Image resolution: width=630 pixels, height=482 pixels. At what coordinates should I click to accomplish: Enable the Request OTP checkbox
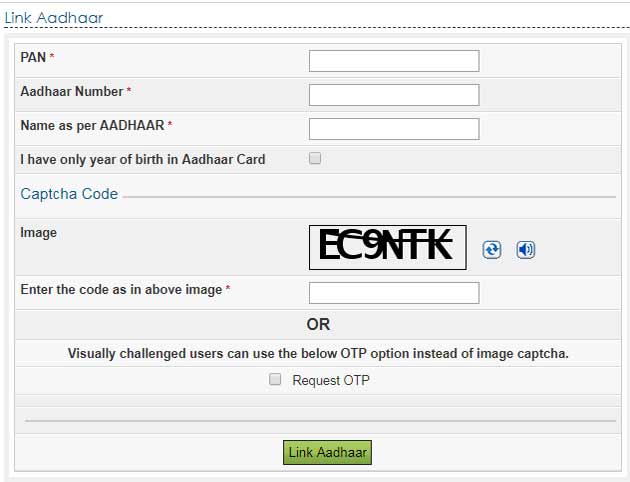tap(275, 380)
